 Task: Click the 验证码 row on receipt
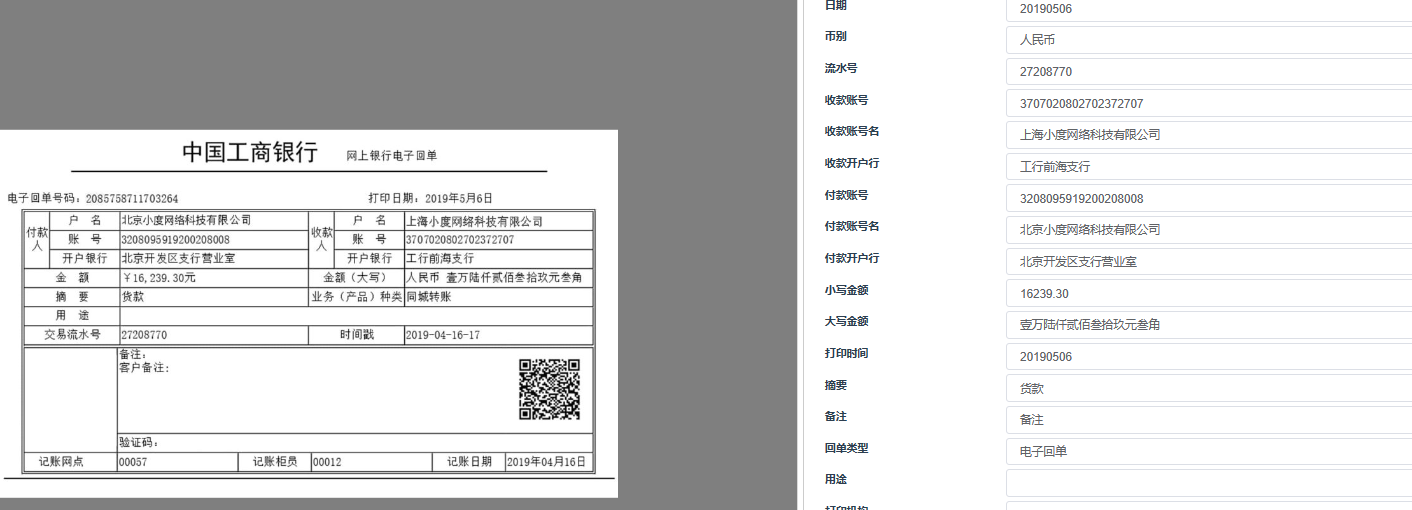[x=355, y=442]
